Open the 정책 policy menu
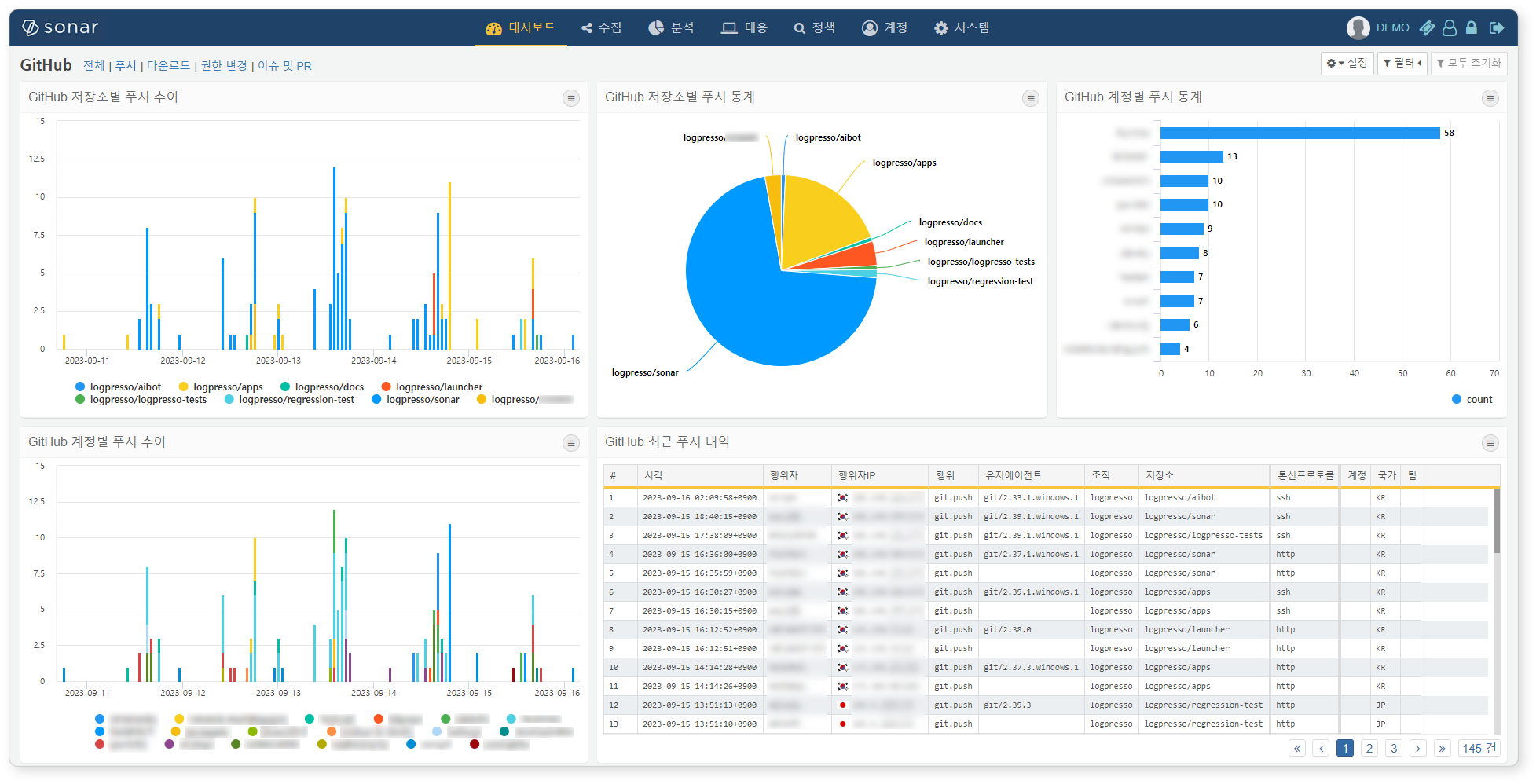The width and height of the screenshot is (1536, 784). pos(815,27)
